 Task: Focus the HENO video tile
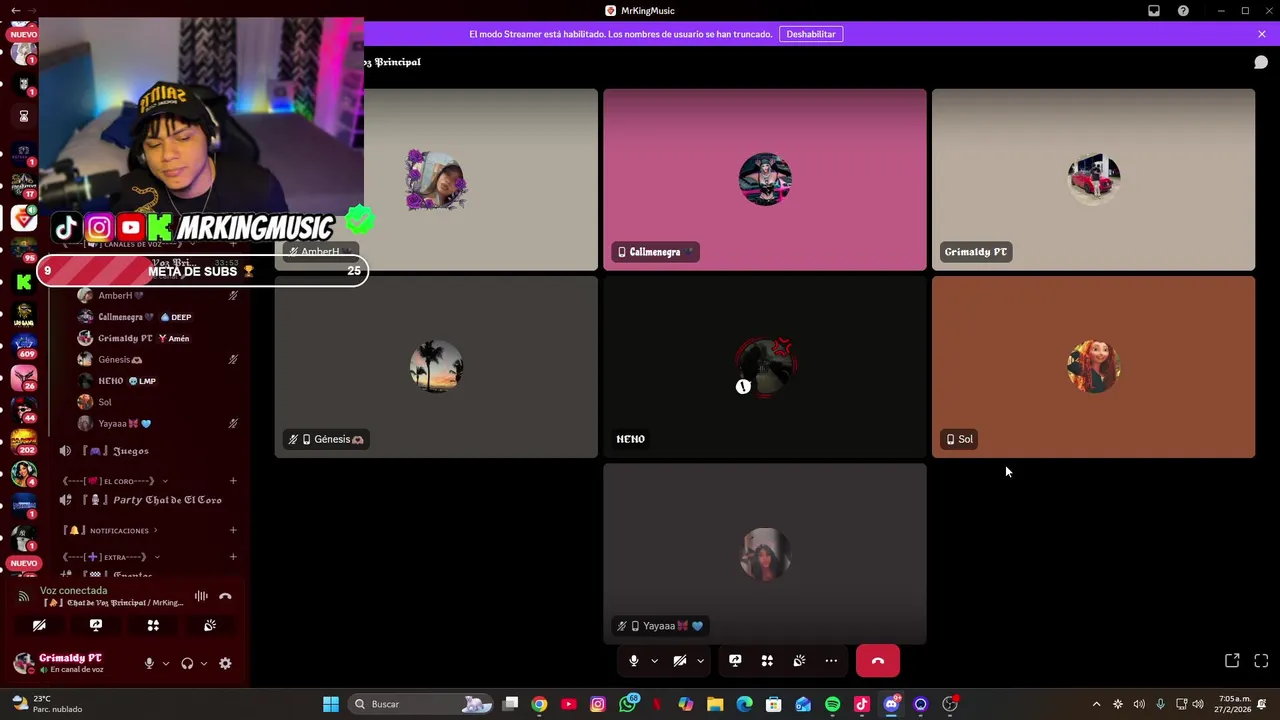[x=765, y=367]
